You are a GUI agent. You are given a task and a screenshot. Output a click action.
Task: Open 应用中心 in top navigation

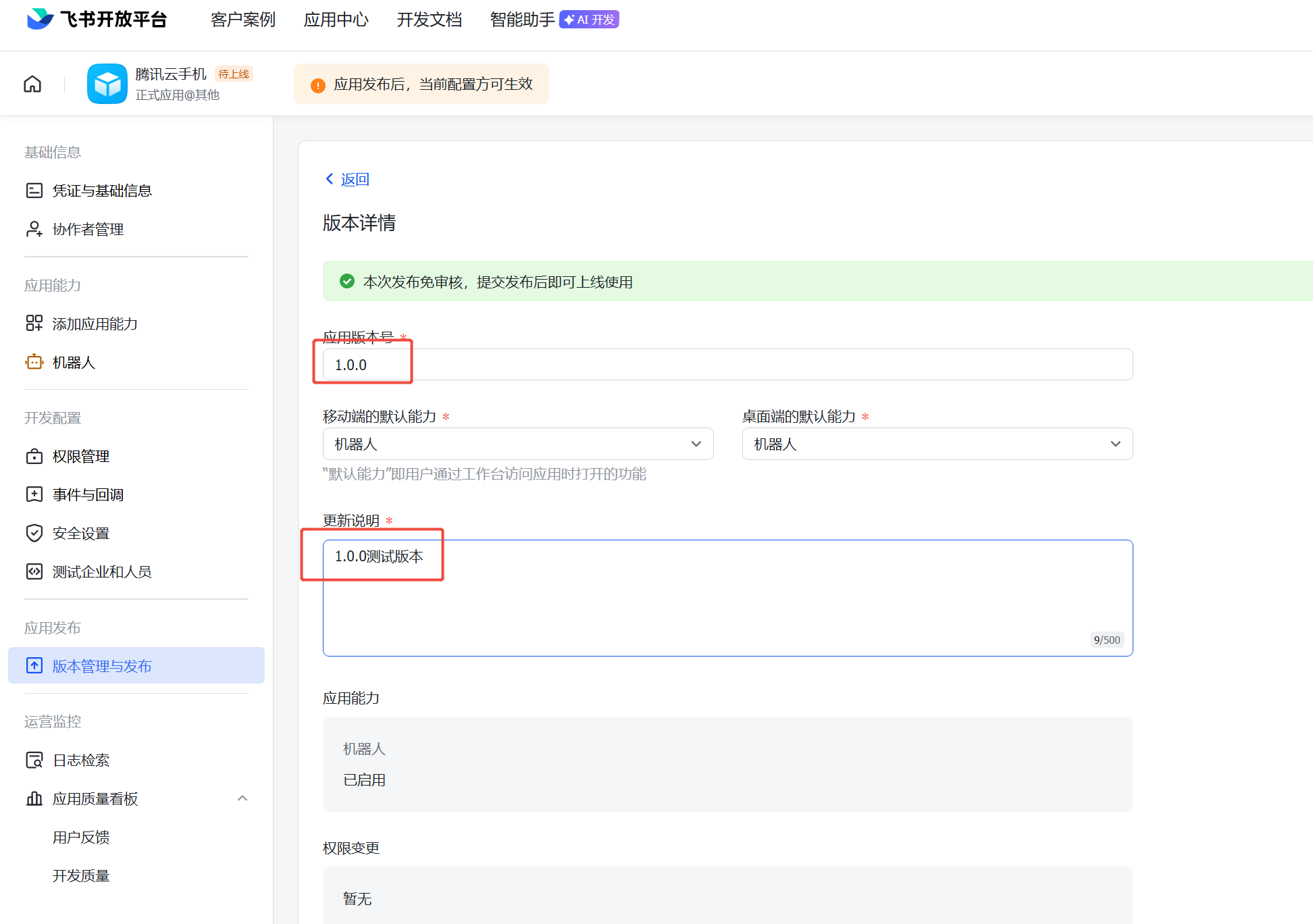(336, 20)
